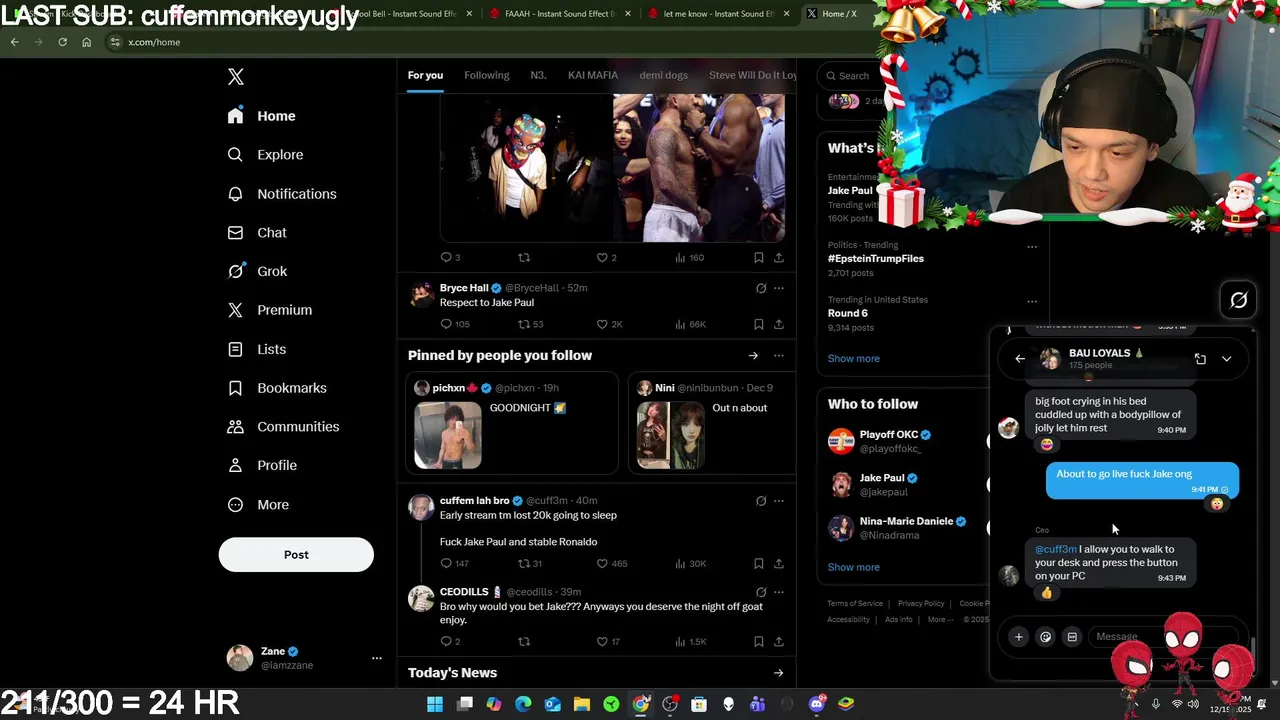
Task: Click Show more under Who to follow
Action: pyautogui.click(x=854, y=567)
